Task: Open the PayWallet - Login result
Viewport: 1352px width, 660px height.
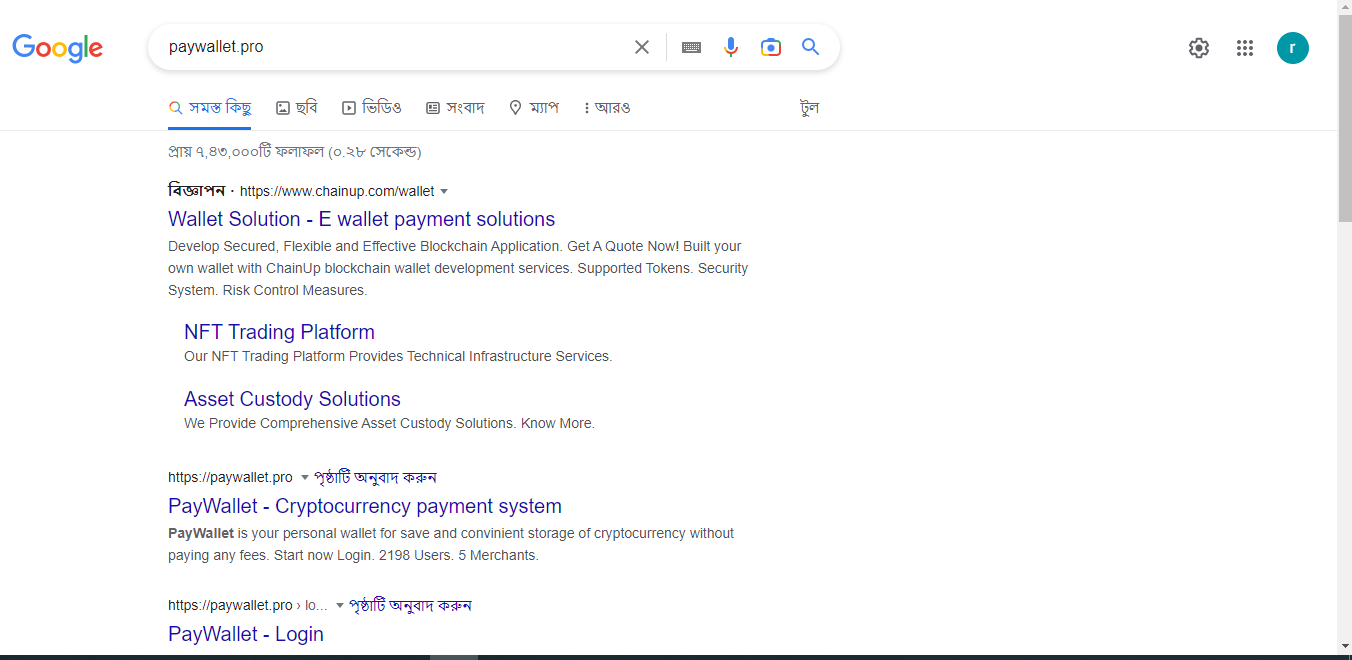Action: pos(246,634)
